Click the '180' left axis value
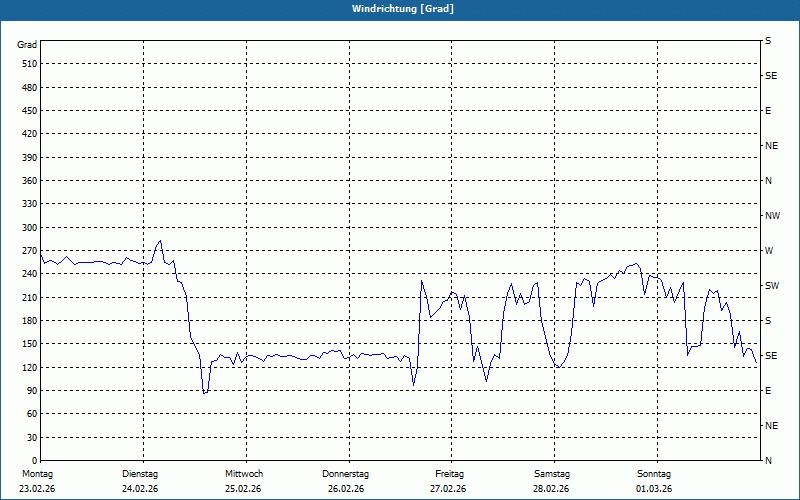 [x=30, y=320]
